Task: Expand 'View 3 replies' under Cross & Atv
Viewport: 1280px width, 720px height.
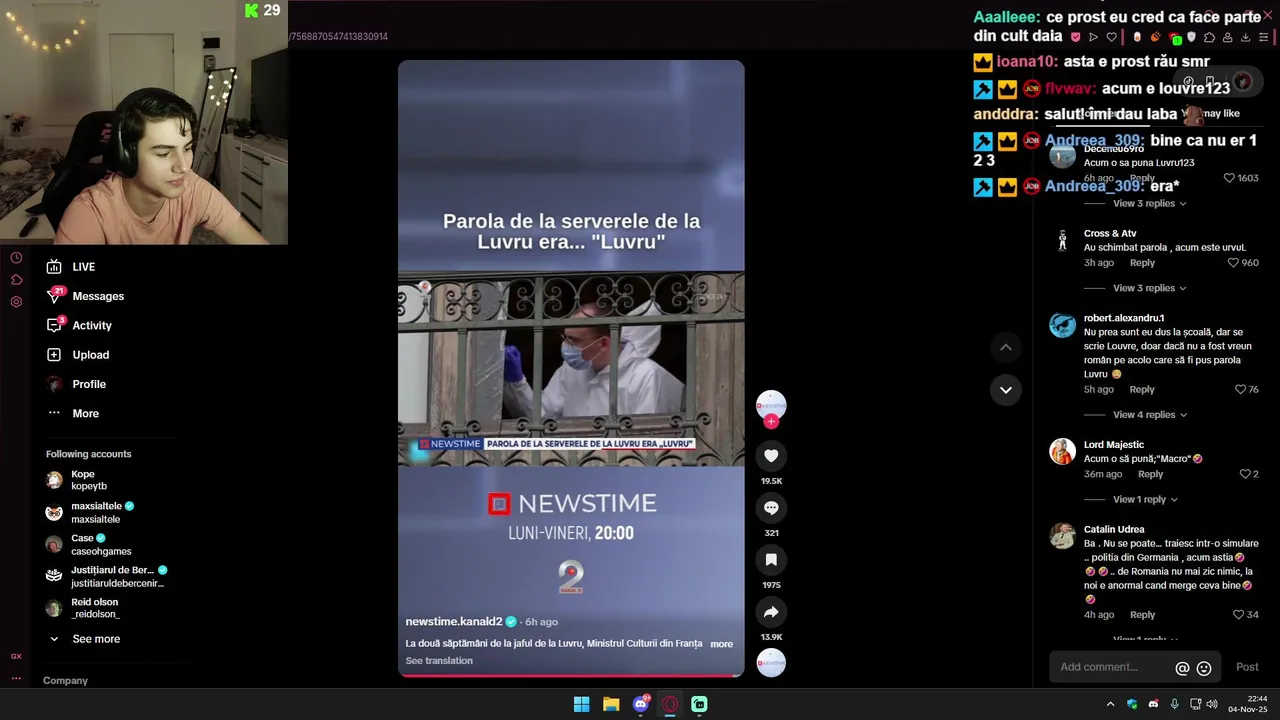Action: point(1149,288)
